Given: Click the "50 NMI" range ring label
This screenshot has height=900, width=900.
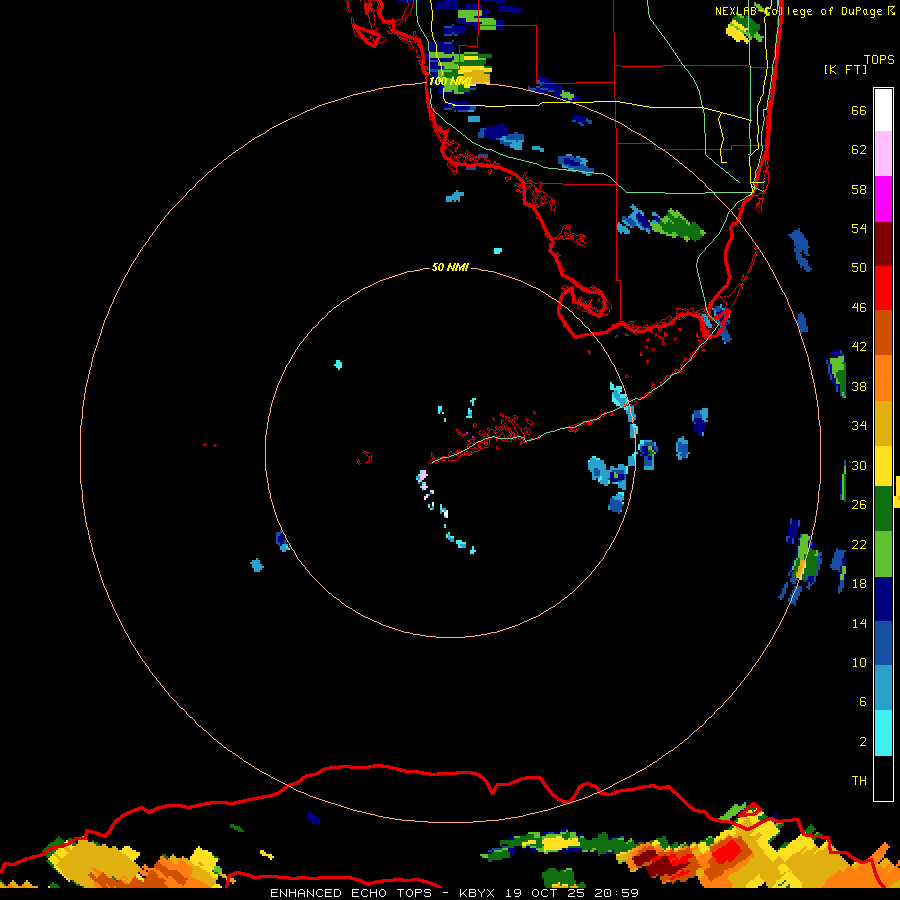Looking at the screenshot, I should pos(450,267).
